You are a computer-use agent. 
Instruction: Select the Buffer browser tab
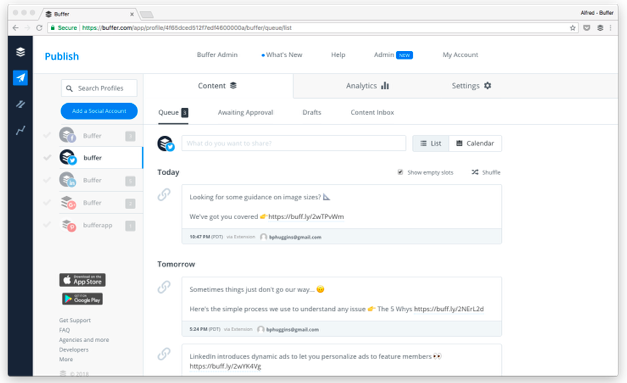click(x=89, y=14)
